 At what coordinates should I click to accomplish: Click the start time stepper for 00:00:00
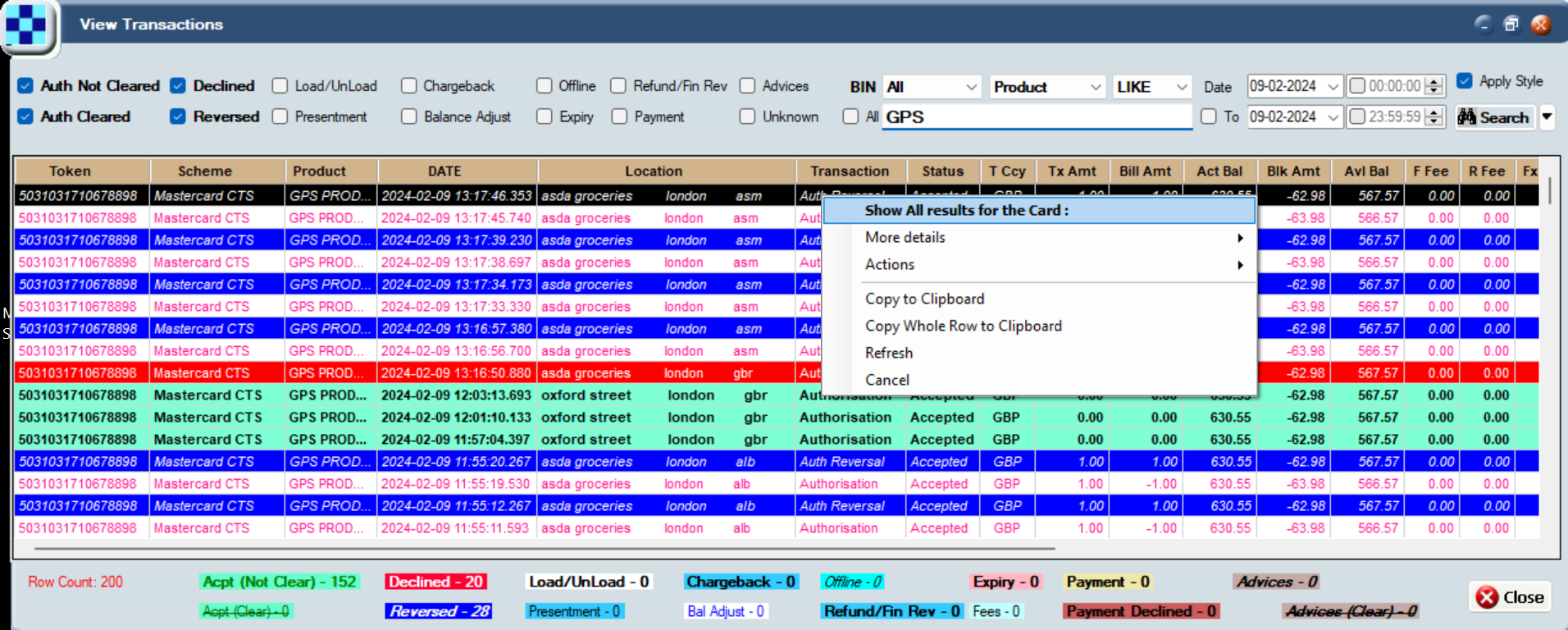pyautogui.click(x=1434, y=86)
